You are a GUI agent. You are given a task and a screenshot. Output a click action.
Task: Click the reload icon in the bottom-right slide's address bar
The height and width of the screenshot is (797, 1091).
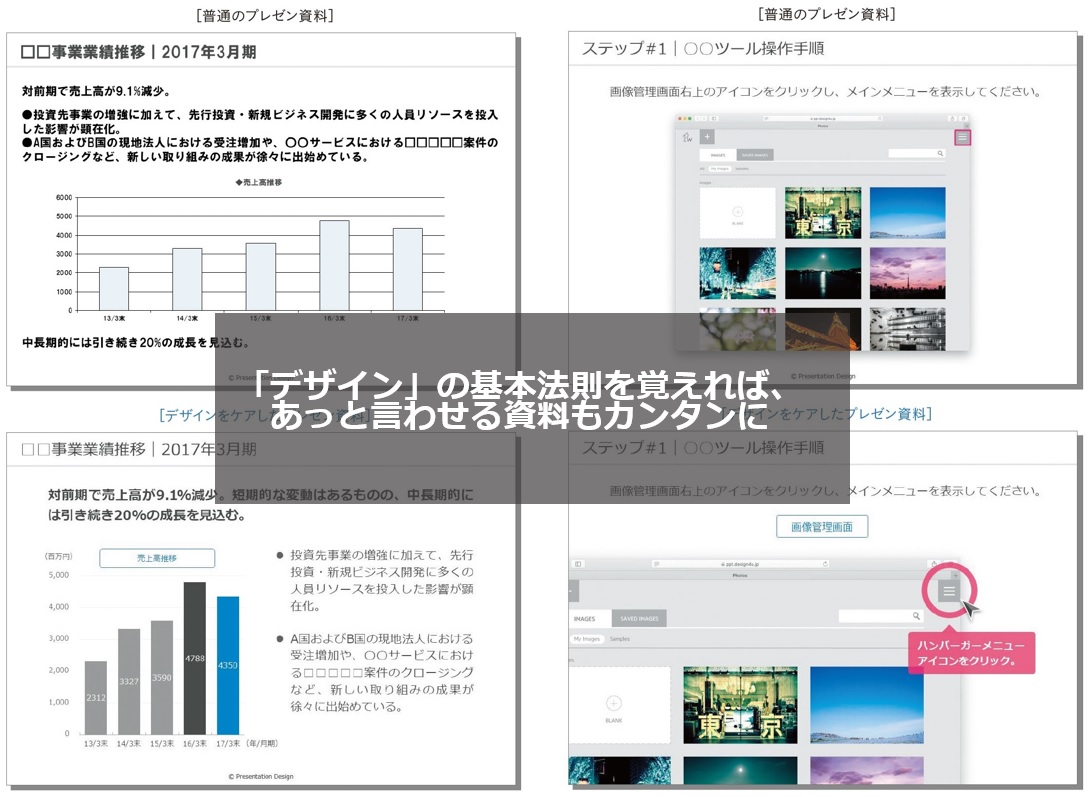tap(825, 564)
